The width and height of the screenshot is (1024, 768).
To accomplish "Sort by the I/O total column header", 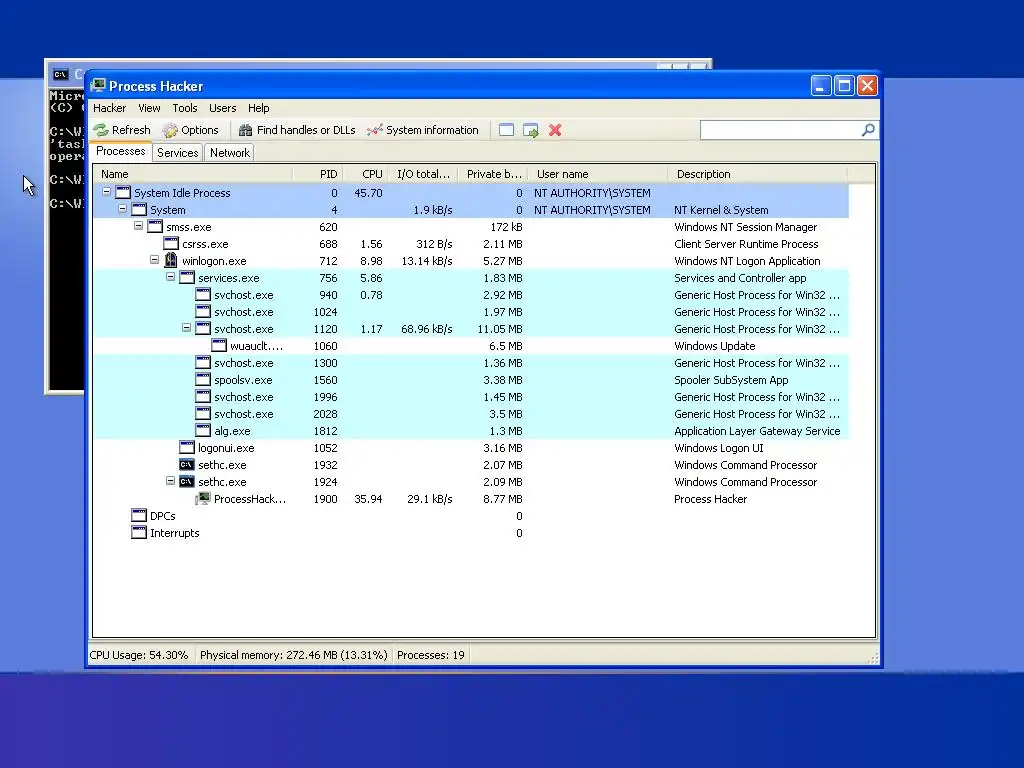I will (423, 174).
